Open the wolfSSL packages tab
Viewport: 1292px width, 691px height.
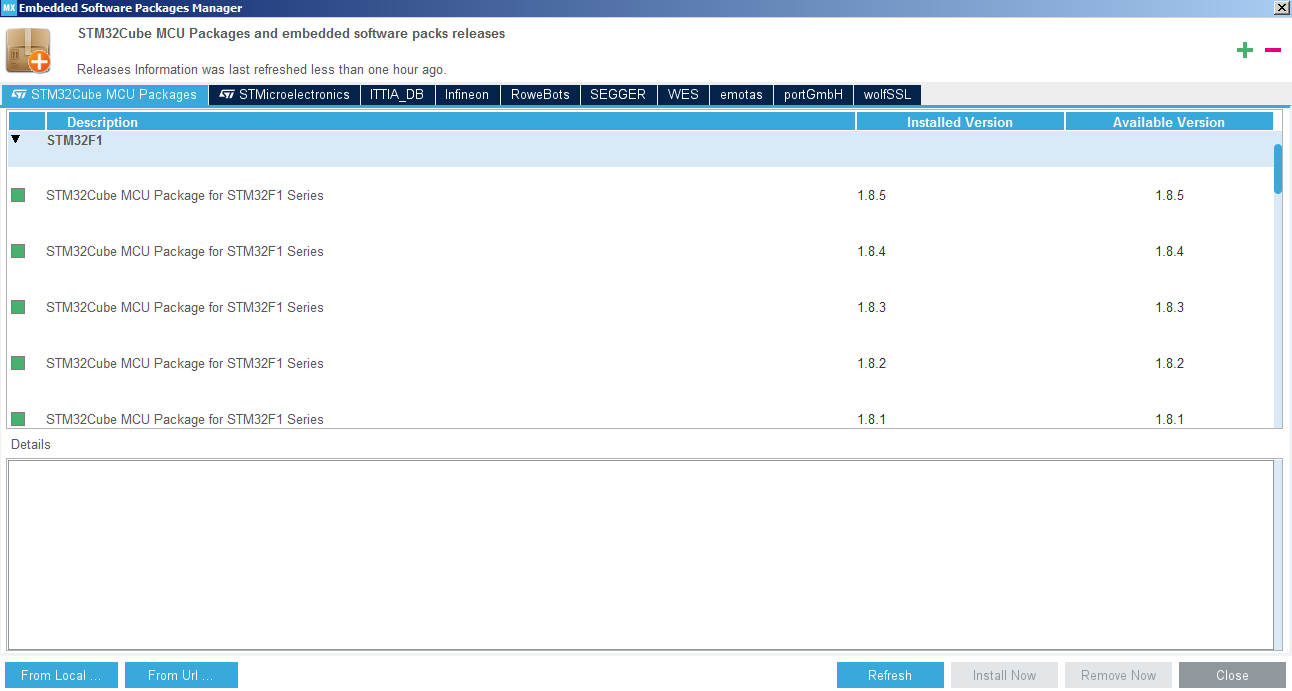[x=886, y=94]
